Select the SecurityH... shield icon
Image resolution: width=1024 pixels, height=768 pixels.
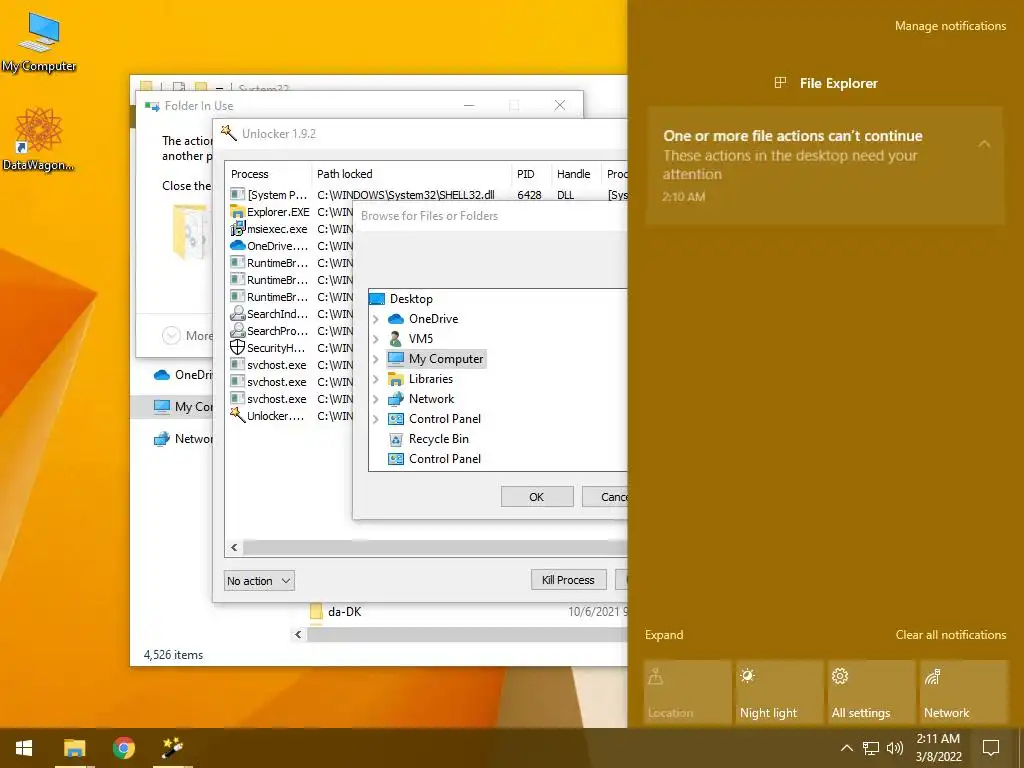click(238, 347)
